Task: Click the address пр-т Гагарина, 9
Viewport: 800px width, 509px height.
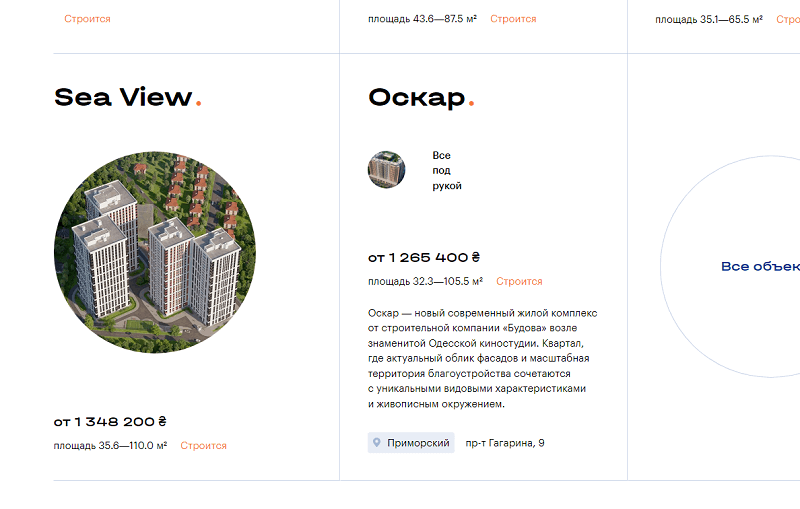Action: (505, 443)
